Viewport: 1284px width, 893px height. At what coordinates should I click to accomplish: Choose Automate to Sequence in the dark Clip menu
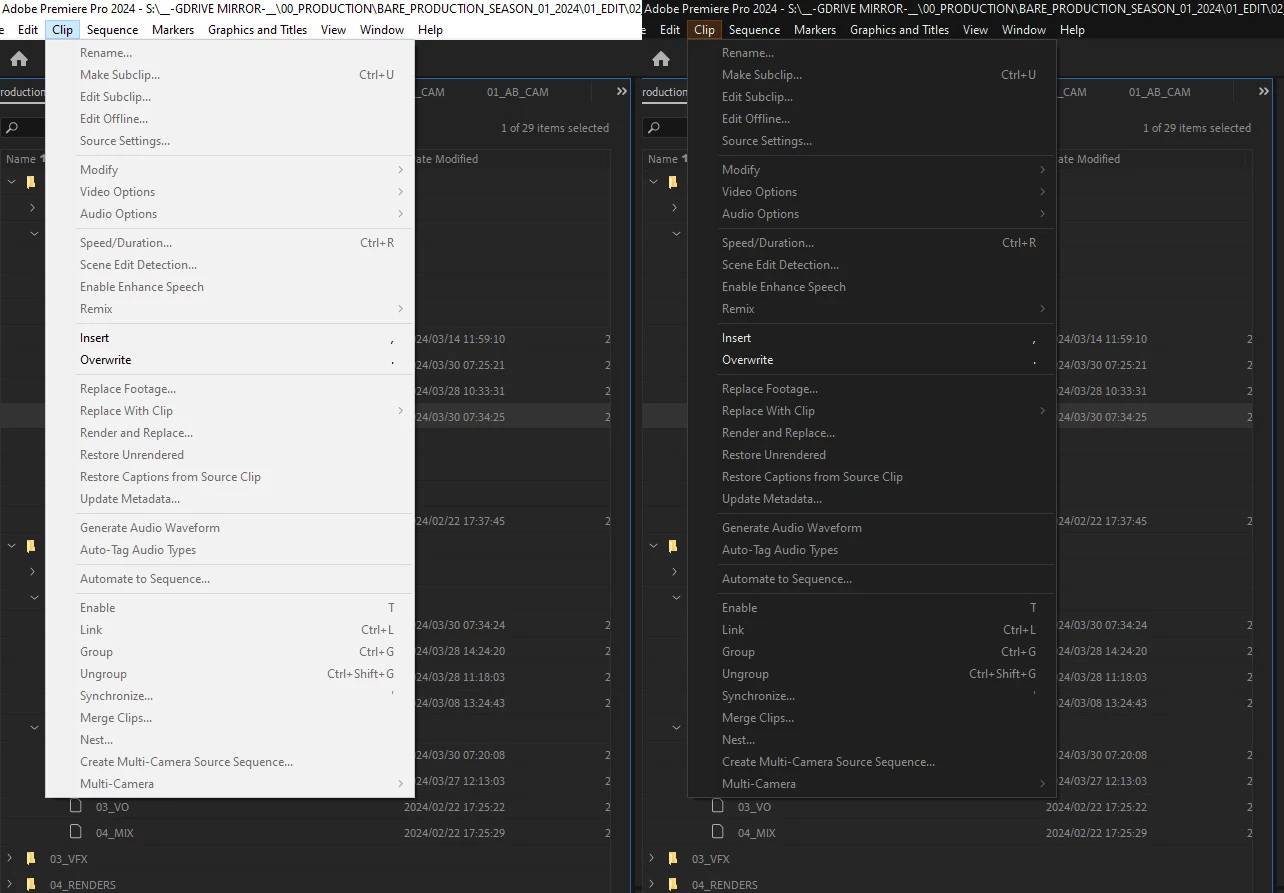point(871,579)
